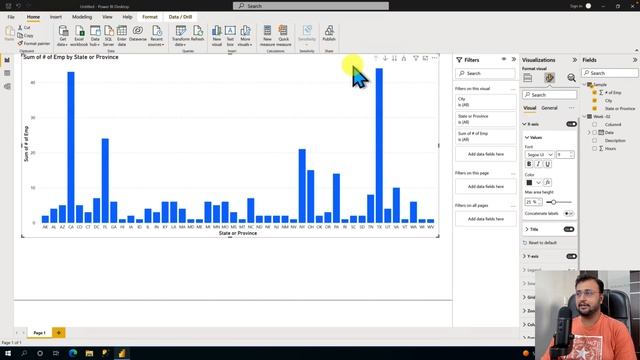
Task: Toggle the Filters pane eye icon
Action: 504,60
